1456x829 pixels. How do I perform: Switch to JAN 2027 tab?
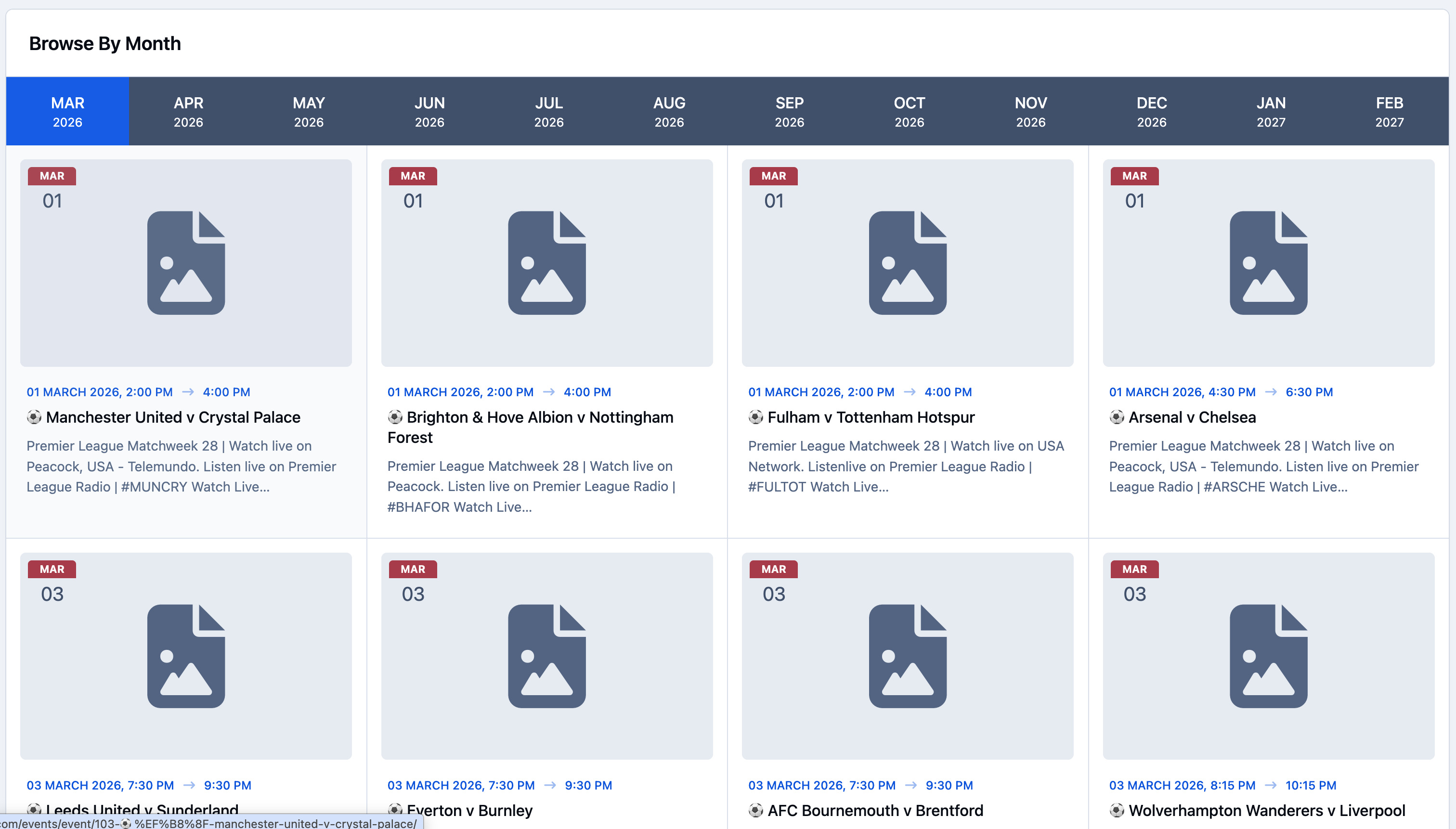click(x=1271, y=112)
